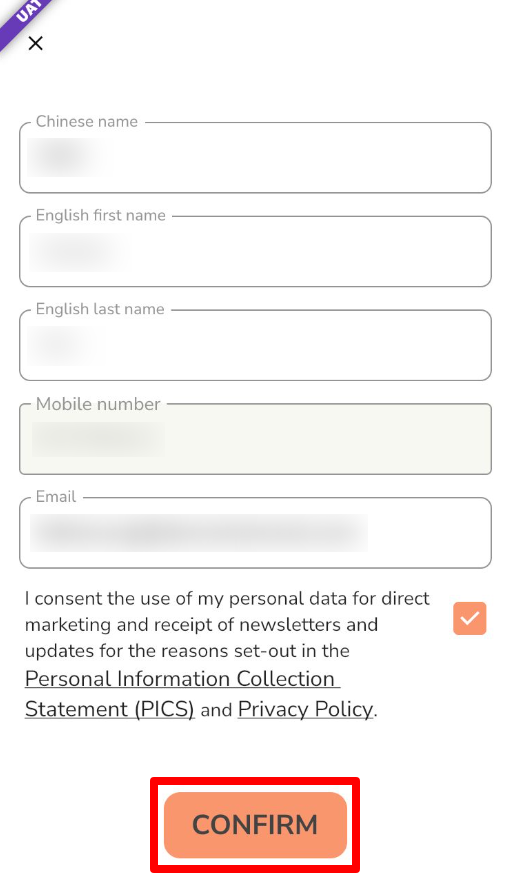
Task: Focus the Chinese name input field
Action: [255, 158]
